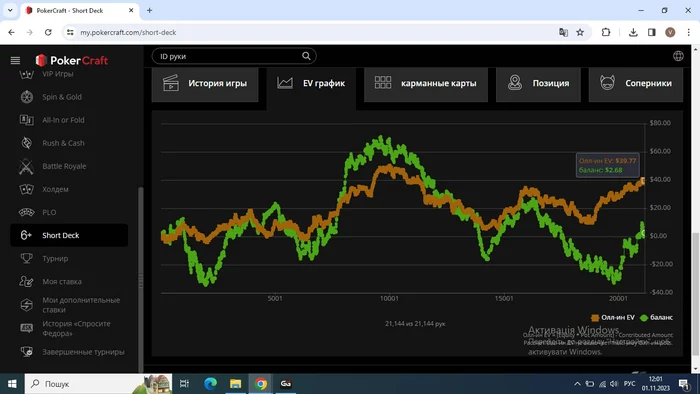Go to Spin & Gold text link
Image resolution: width=700 pixels, height=394 pixels.
pyautogui.click(x=62, y=97)
